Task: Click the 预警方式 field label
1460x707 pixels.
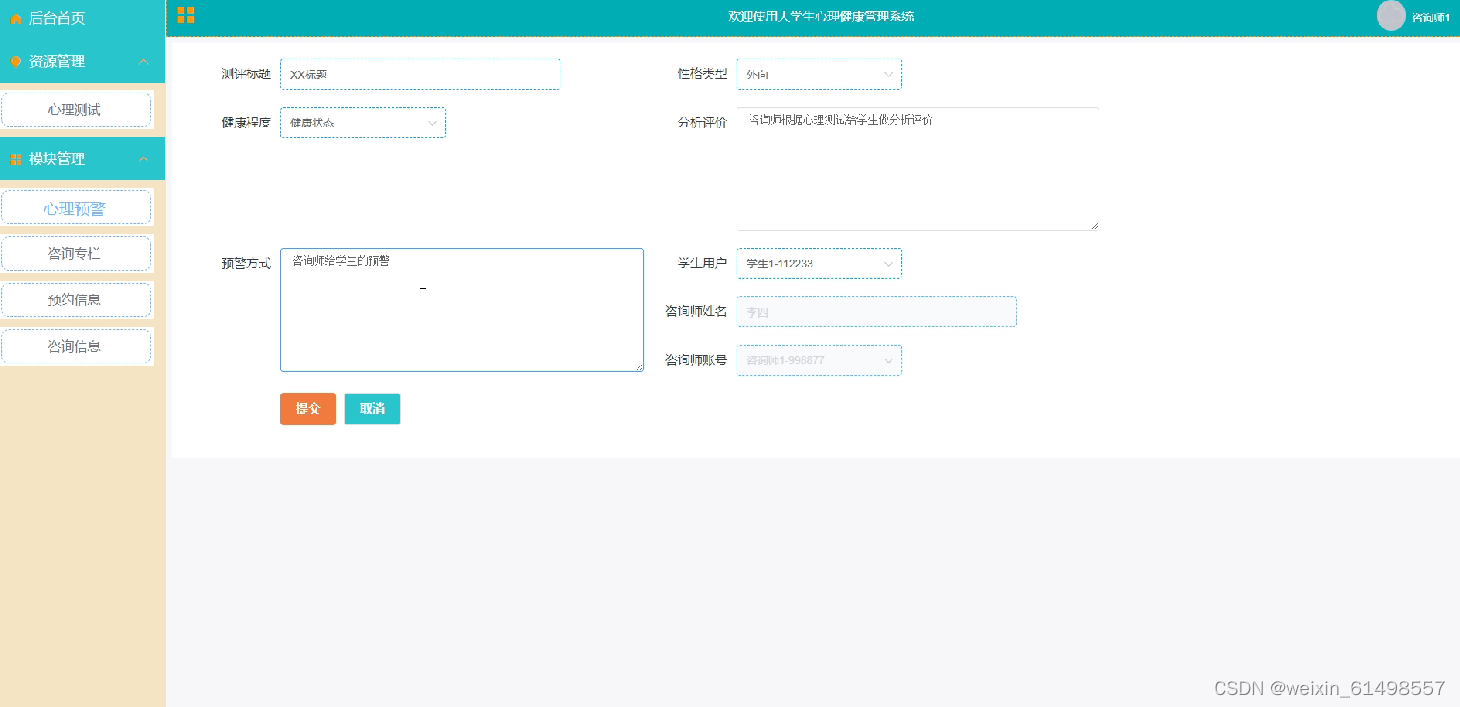Action: 246,264
